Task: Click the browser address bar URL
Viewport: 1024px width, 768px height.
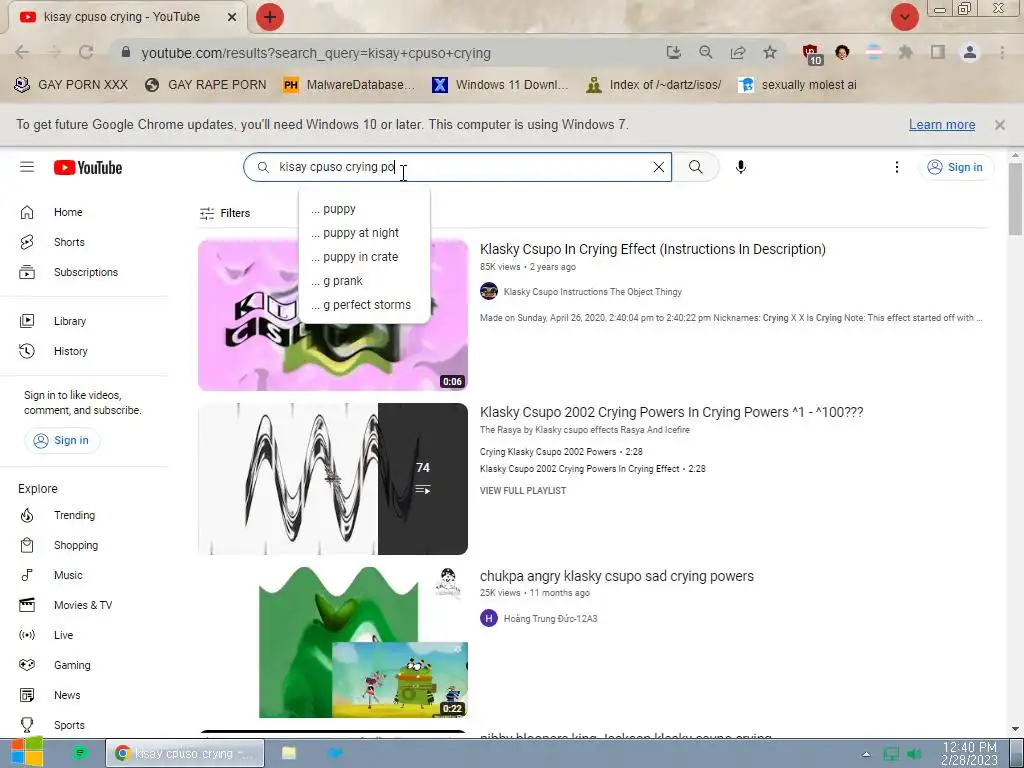Action: [316, 54]
